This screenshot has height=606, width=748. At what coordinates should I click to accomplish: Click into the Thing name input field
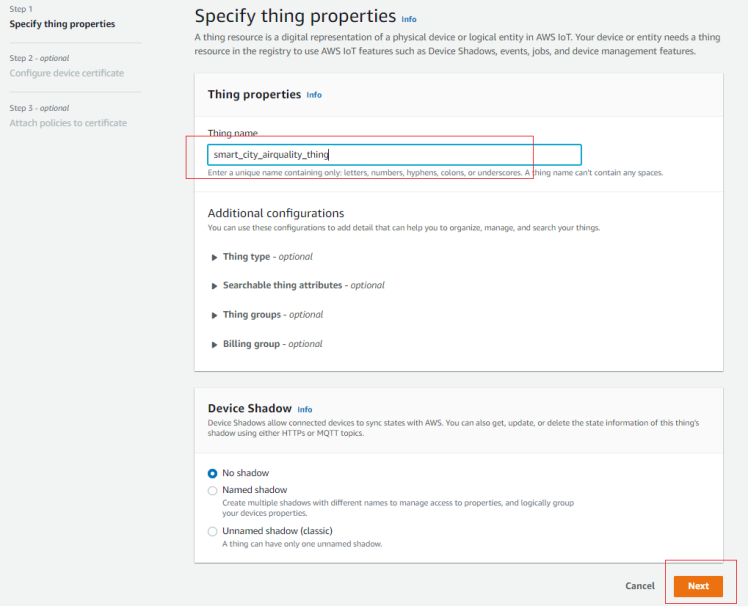394,155
